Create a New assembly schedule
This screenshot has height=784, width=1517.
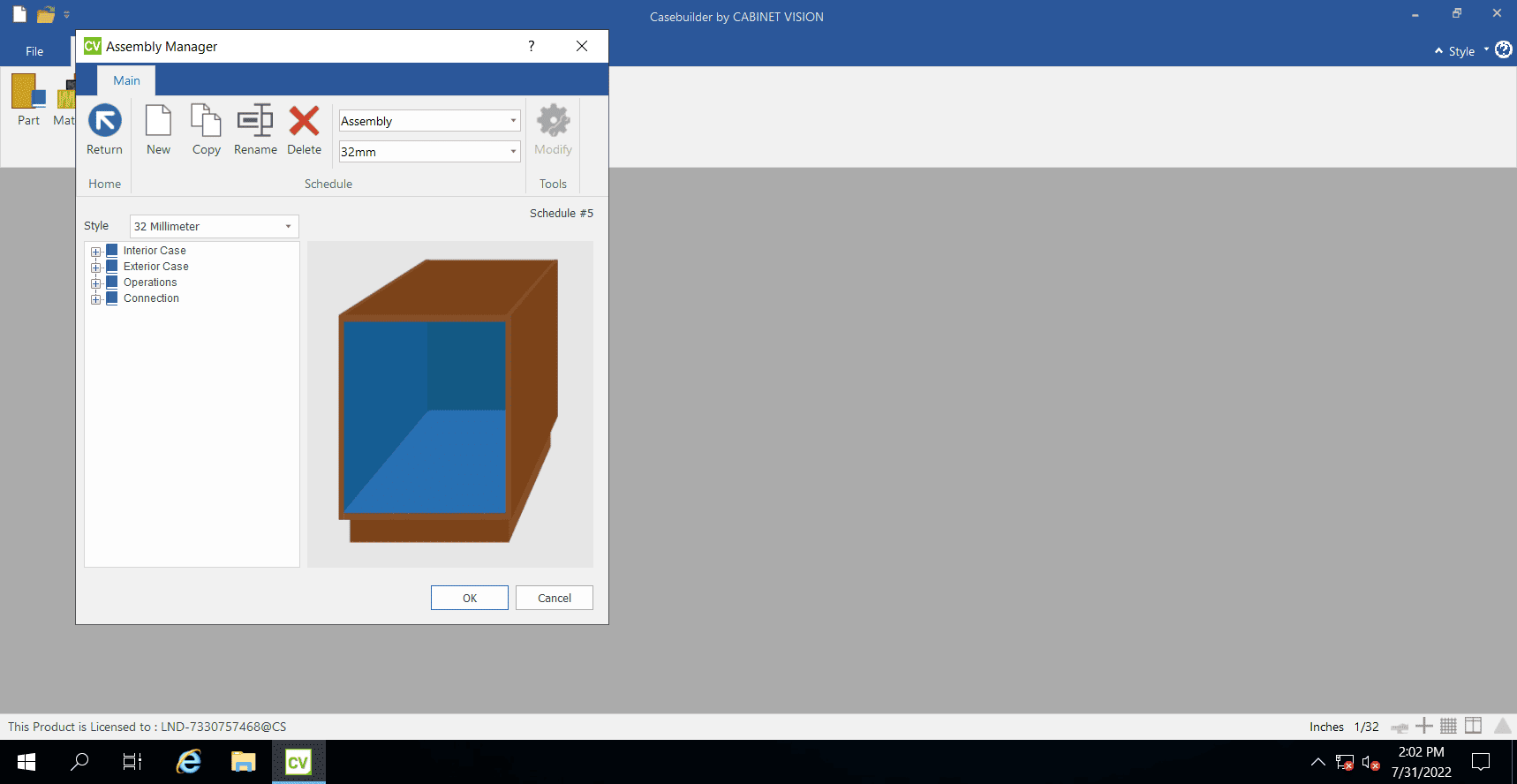point(159,130)
